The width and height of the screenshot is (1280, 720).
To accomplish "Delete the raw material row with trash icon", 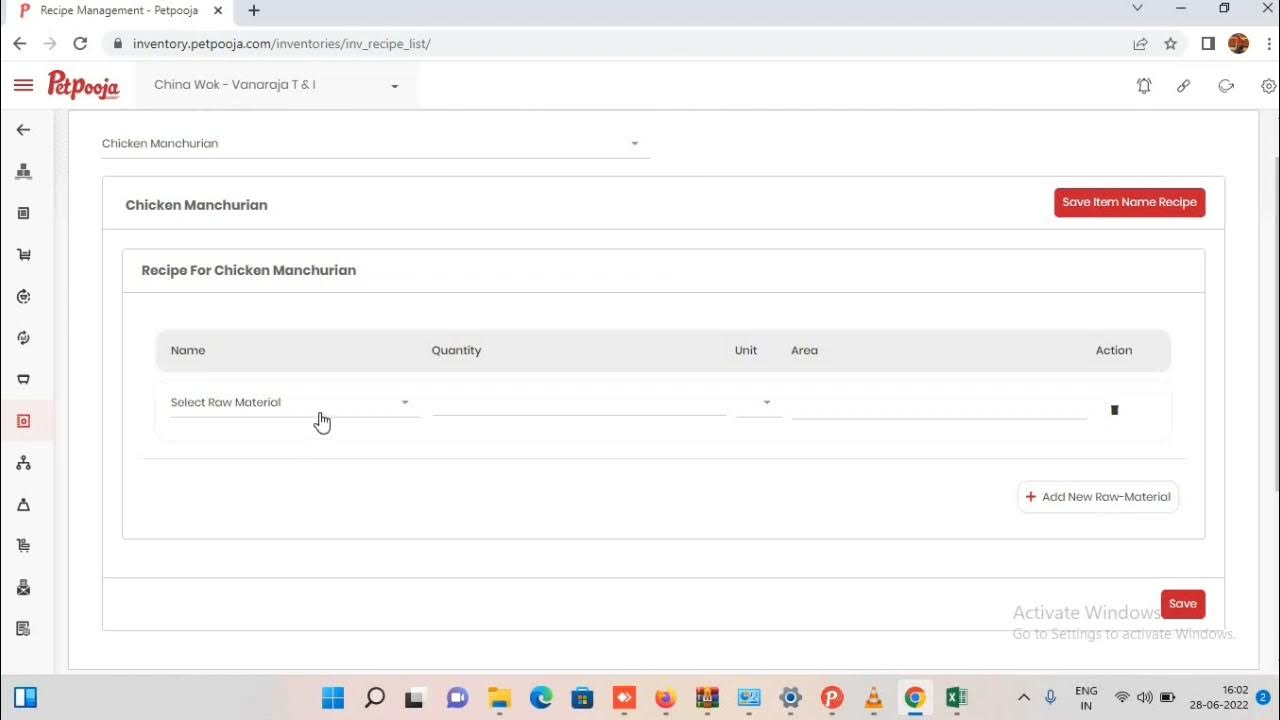I will [1115, 410].
